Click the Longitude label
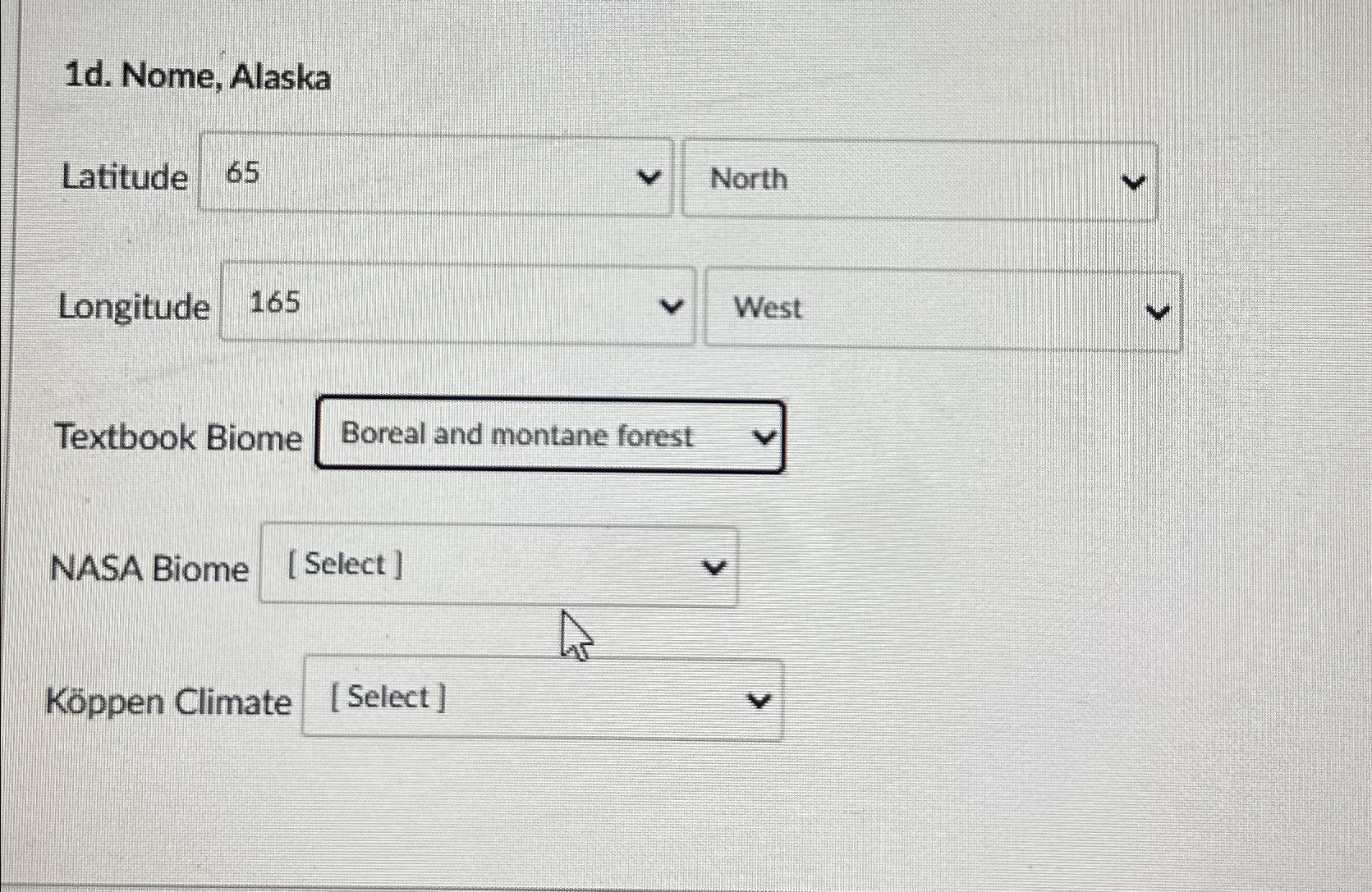1372x892 pixels. (134, 307)
